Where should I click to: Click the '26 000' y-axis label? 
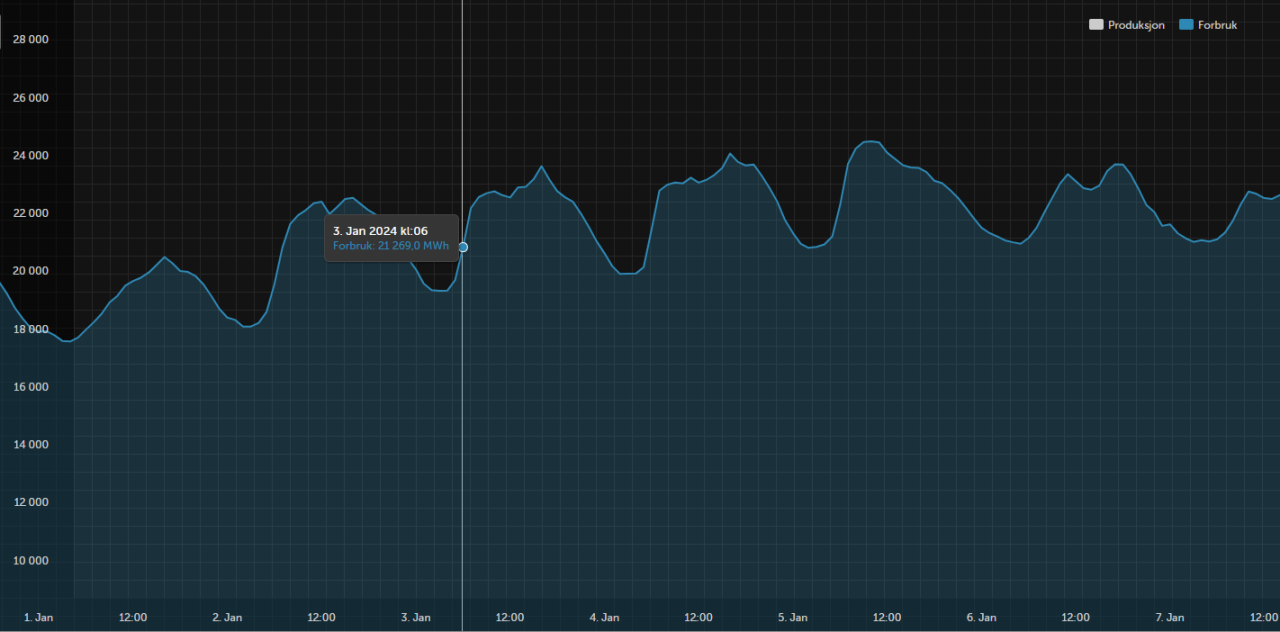(31, 98)
